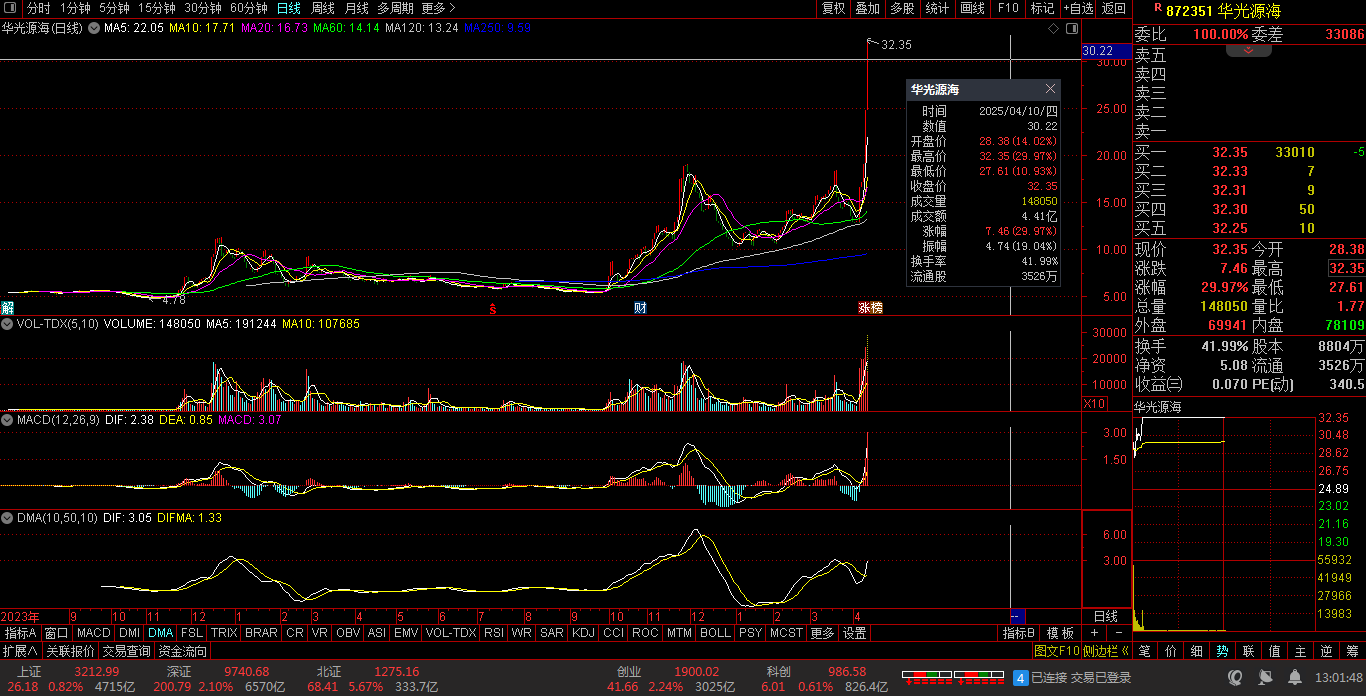Select the 势 tab in sidebar
Viewport: 1366px width, 696px height.
point(1222,651)
